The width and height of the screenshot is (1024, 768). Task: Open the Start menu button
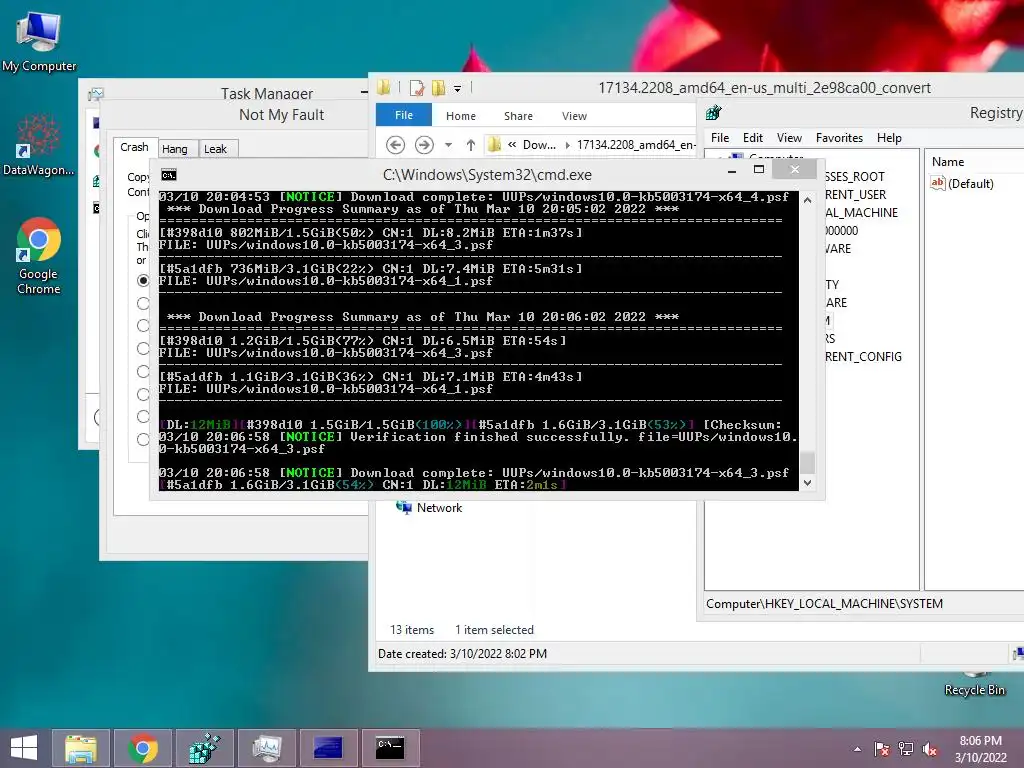point(24,748)
